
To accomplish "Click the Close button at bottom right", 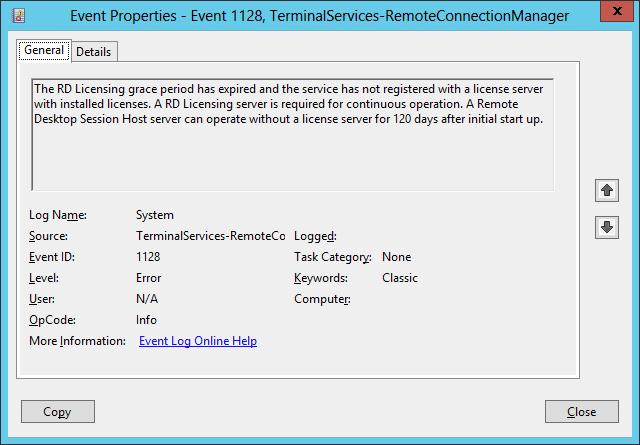I will [581, 412].
